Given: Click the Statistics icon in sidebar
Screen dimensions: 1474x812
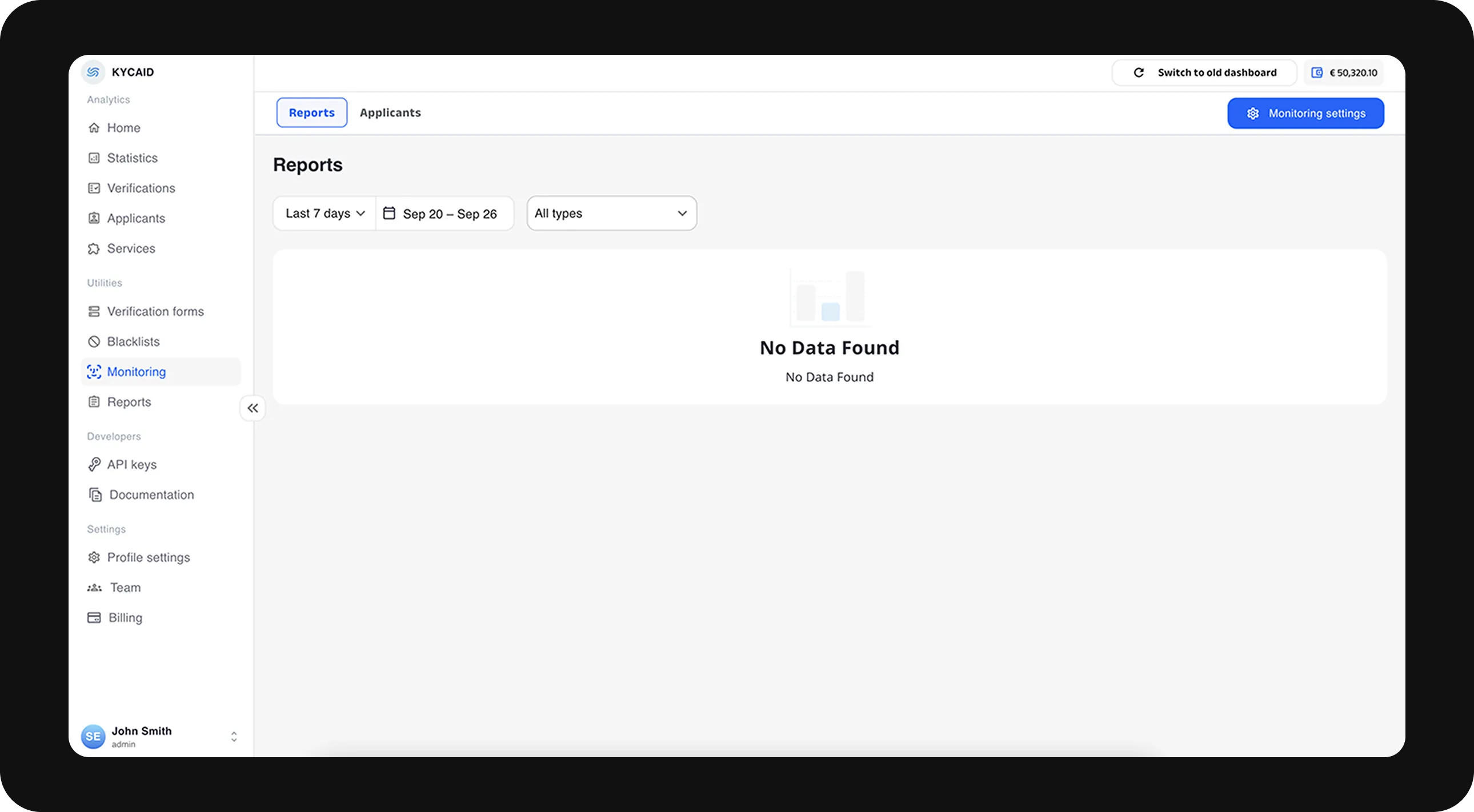Looking at the screenshot, I should tap(93, 158).
